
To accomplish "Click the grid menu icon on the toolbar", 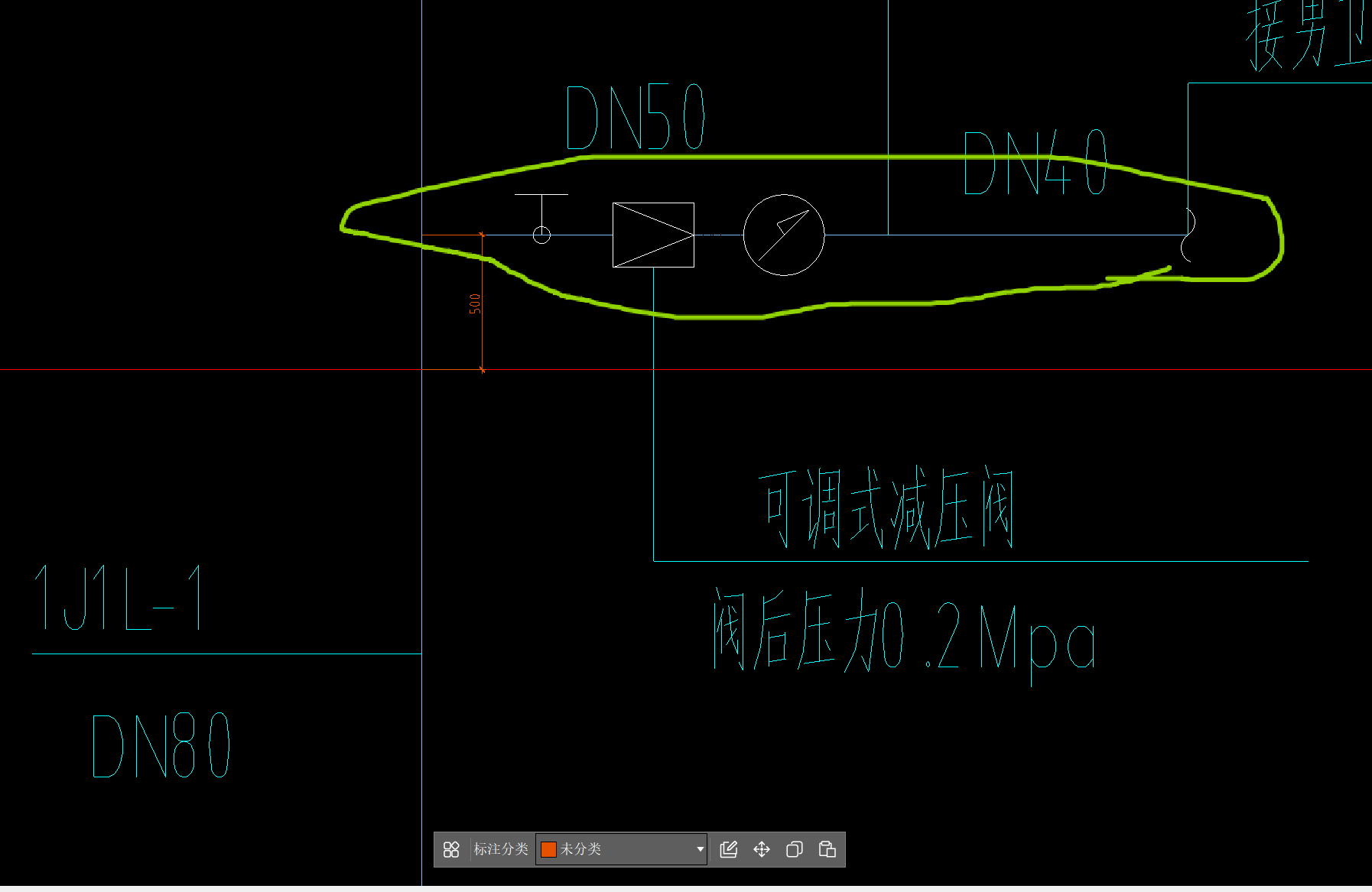I will (450, 849).
